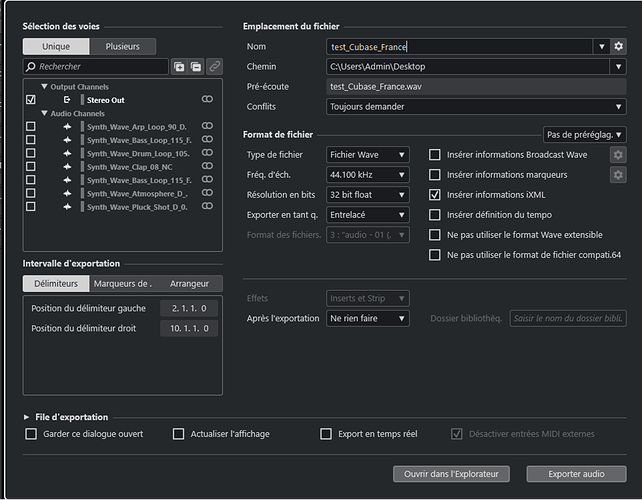The image size is (642, 500).
Task: Switch to Marqueurs de tab
Action: (122, 283)
